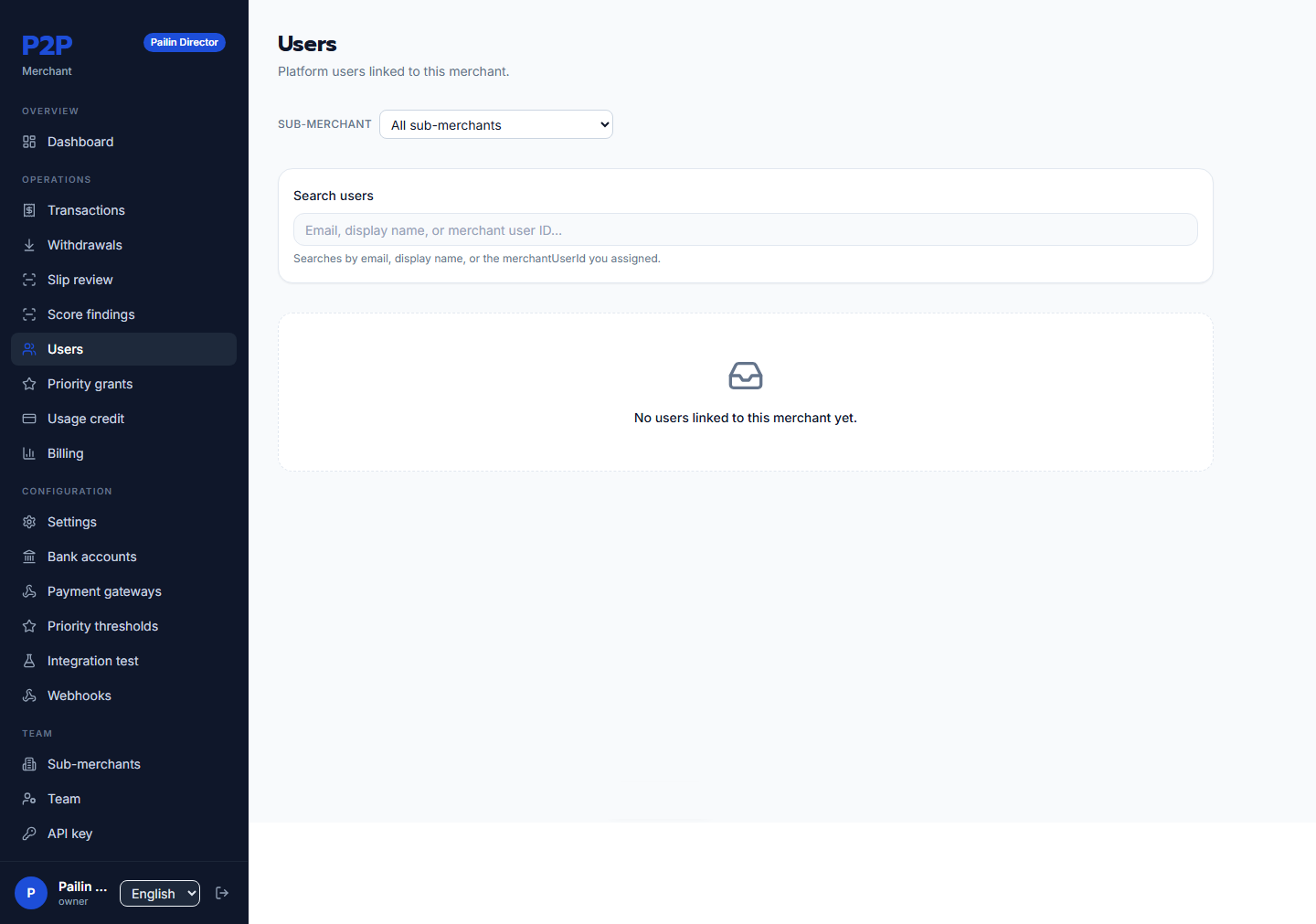The image size is (1316, 924).
Task: Go to Integration test
Action: pyautogui.click(x=123, y=661)
